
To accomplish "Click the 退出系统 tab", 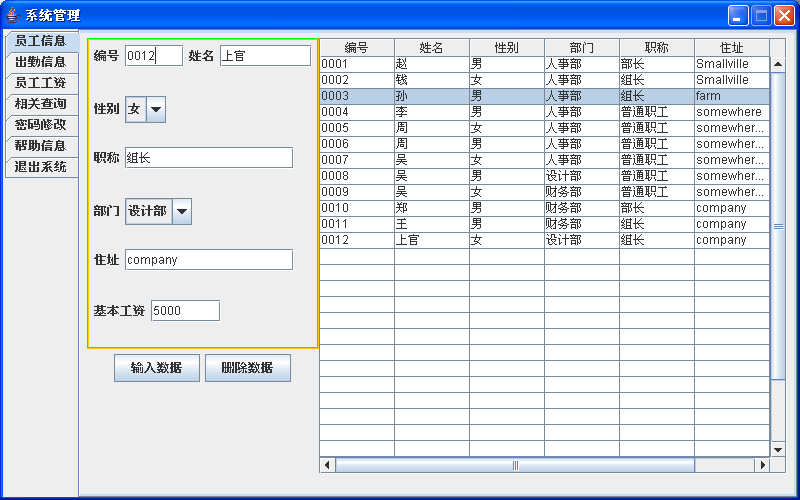I will coord(41,167).
